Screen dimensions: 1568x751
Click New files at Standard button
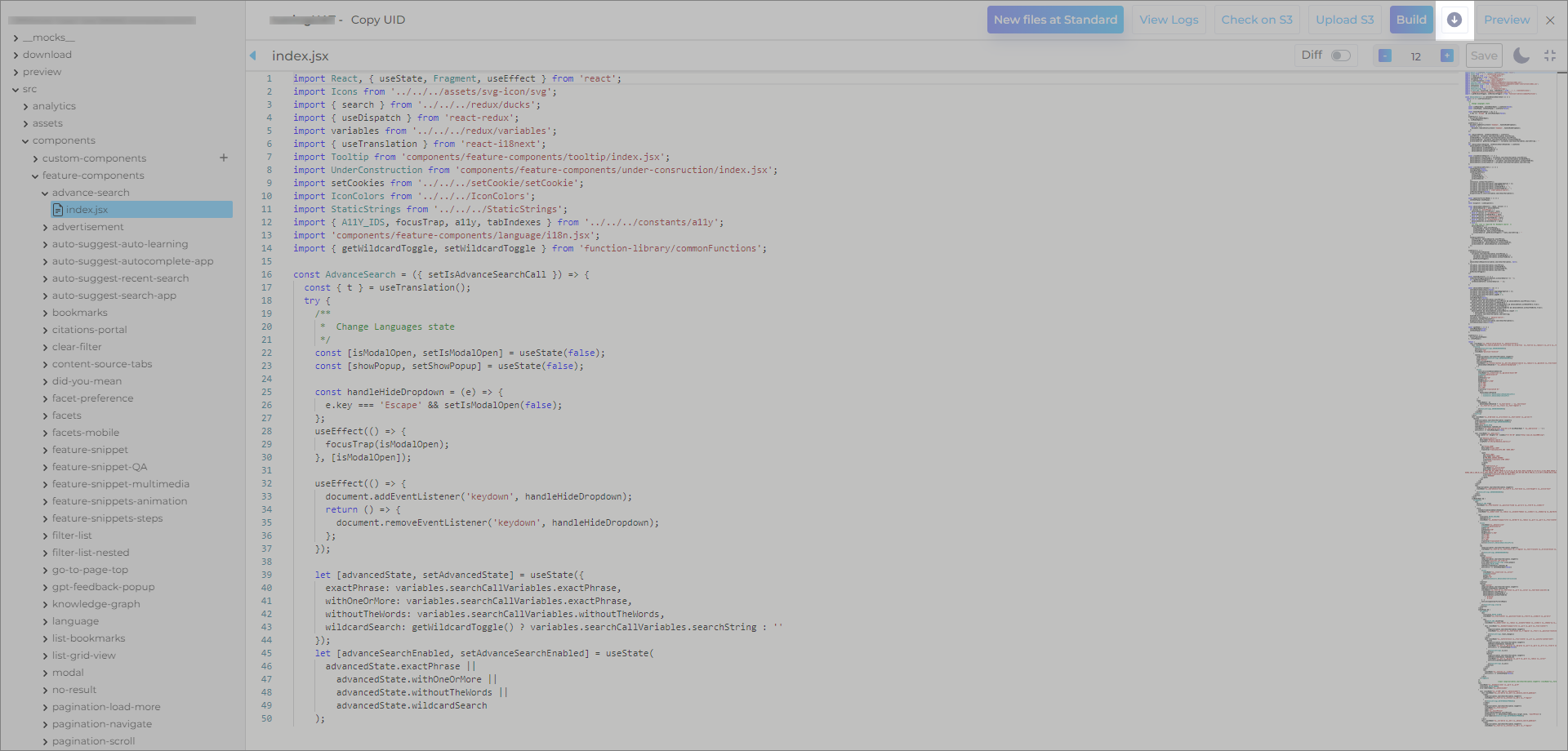tap(1054, 20)
